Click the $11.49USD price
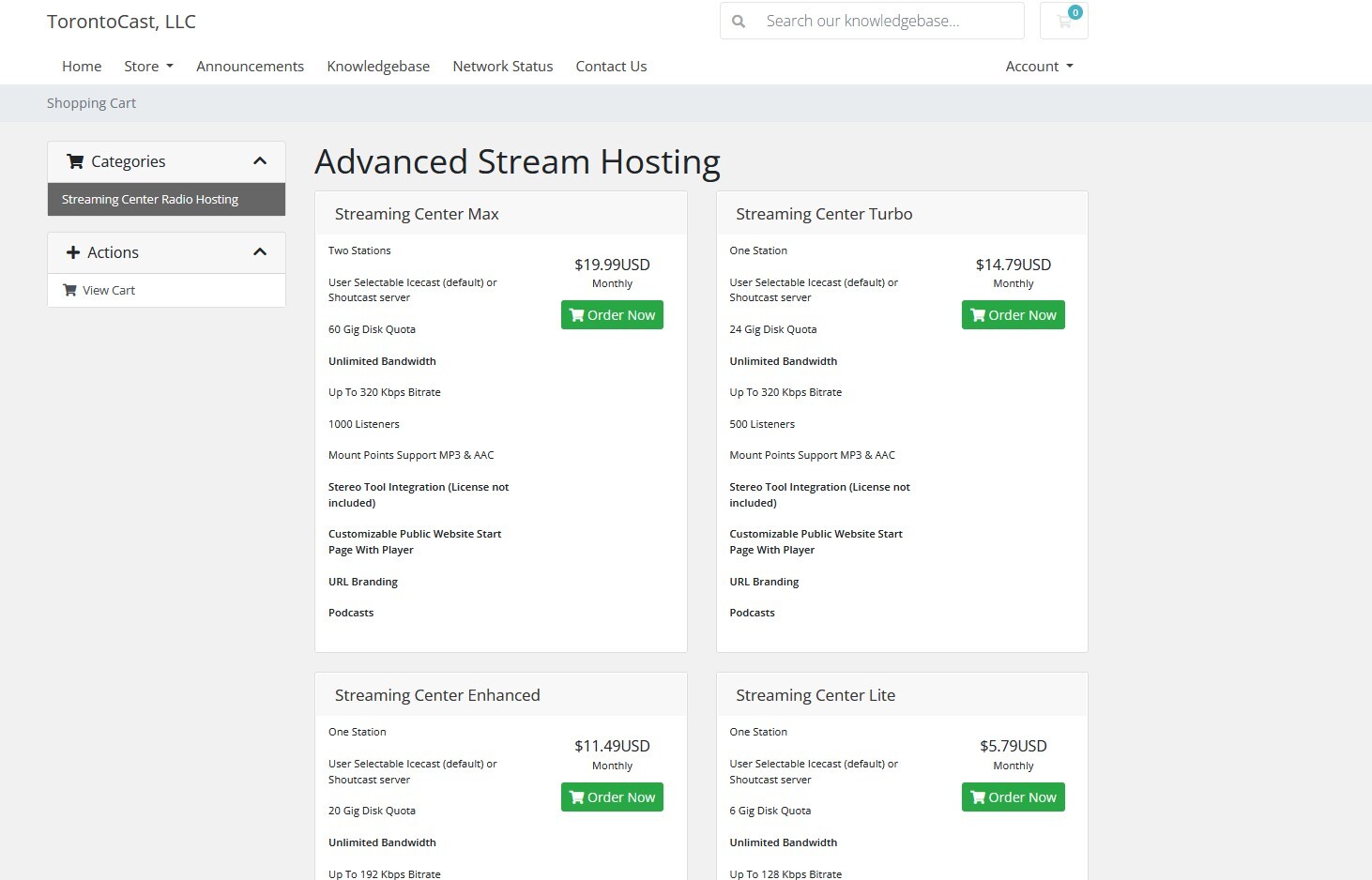Viewport: 1372px width, 880px height. pos(612,746)
